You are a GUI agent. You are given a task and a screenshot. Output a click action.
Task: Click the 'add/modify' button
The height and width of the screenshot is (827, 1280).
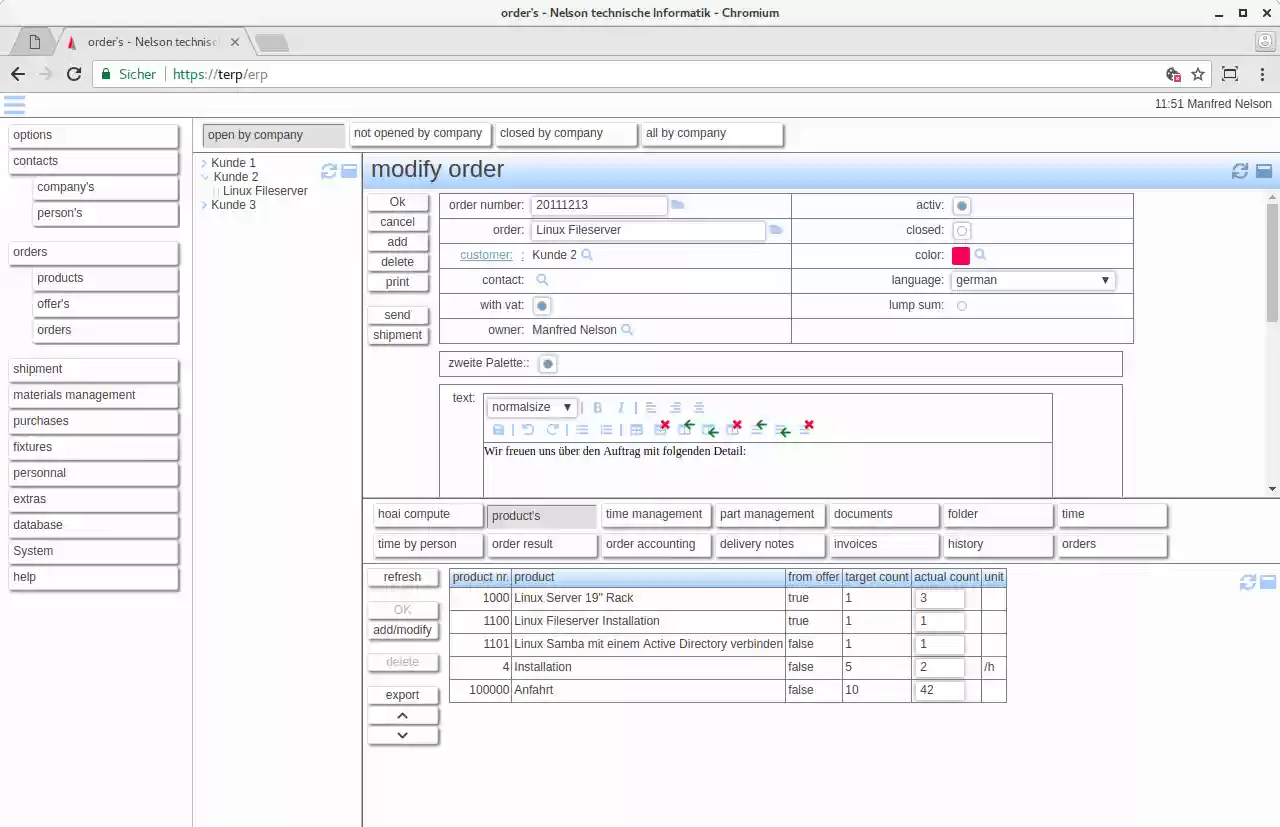[402, 630]
